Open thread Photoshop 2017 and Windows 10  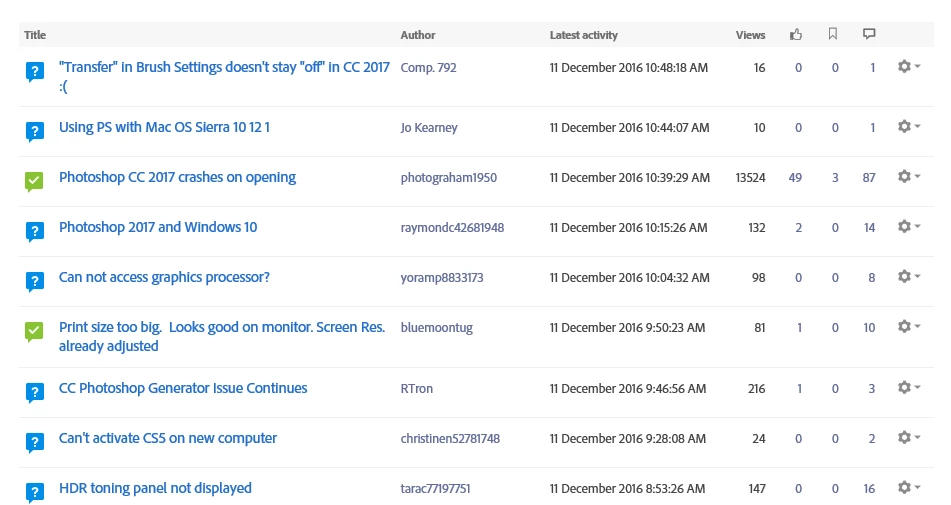(x=158, y=227)
